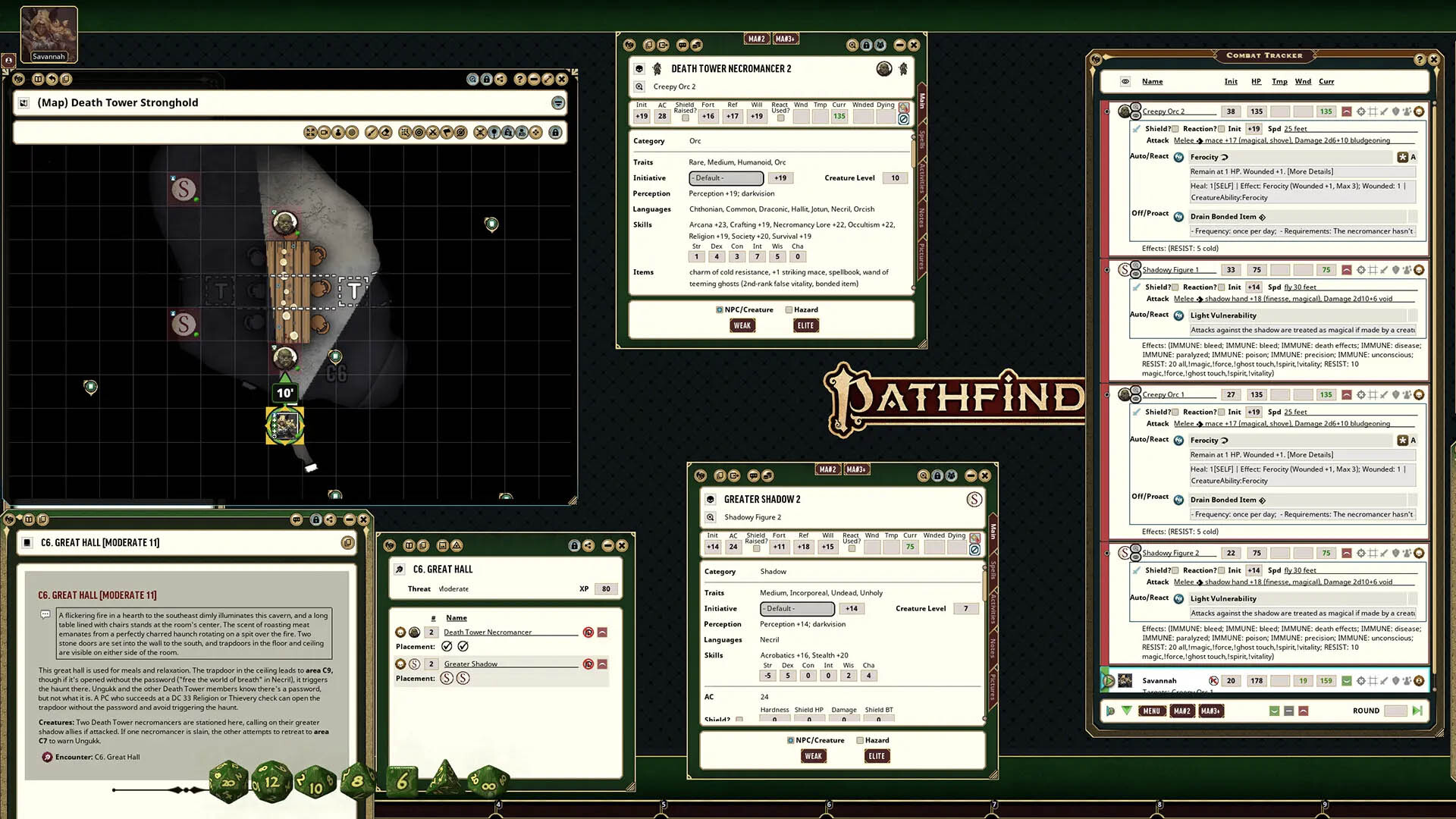Click the d12 die icon
Screen dimensions: 1456x819
(x=271, y=781)
